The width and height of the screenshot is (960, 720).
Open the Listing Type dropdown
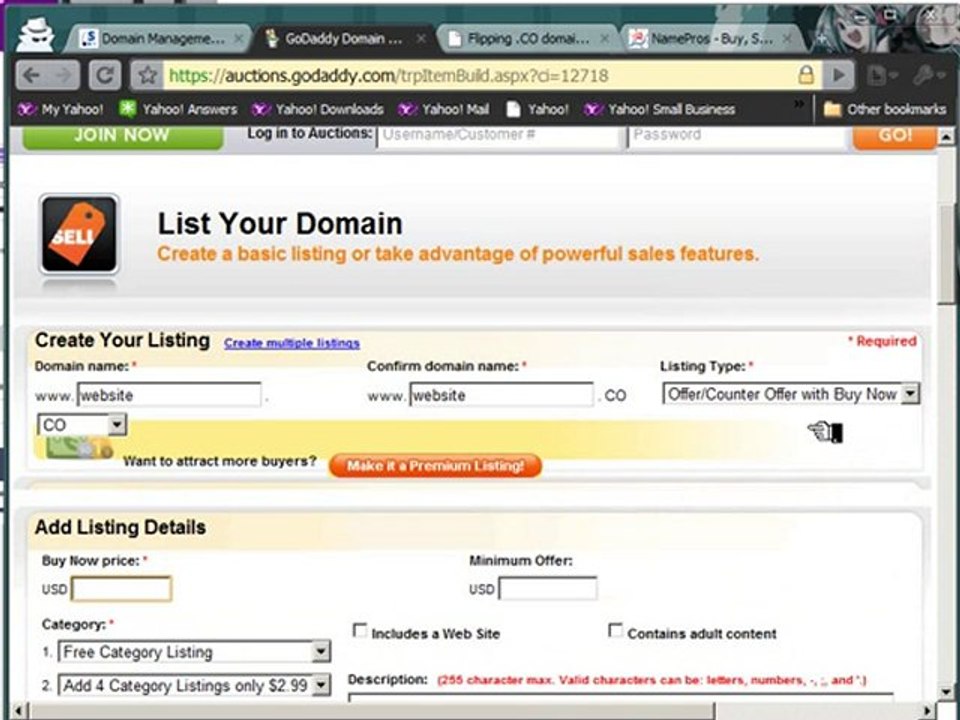click(x=791, y=394)
